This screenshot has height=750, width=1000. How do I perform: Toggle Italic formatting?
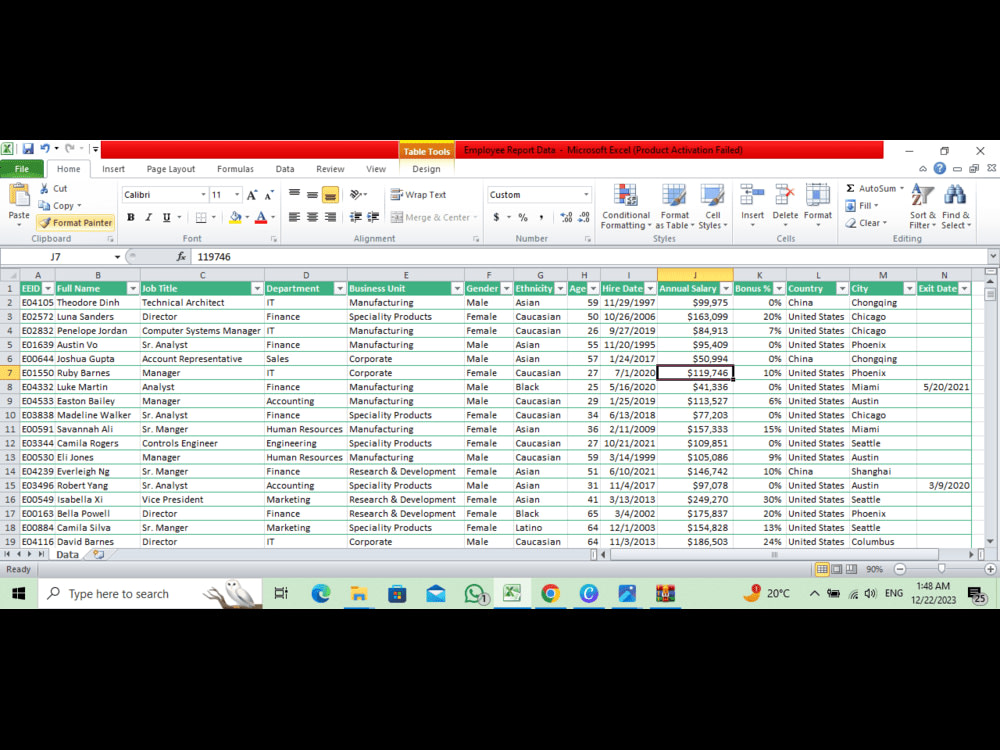[148, 217]
